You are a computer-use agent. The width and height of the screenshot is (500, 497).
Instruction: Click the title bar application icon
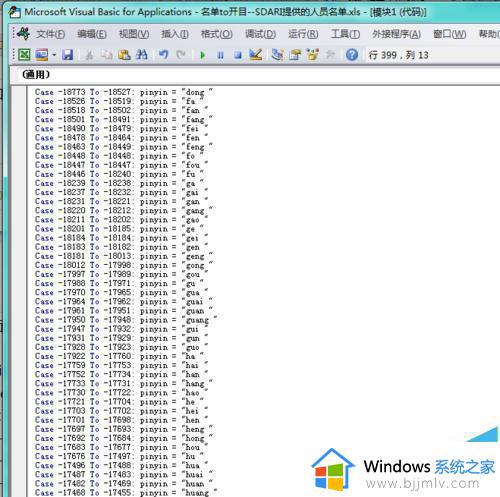(14, 12)
